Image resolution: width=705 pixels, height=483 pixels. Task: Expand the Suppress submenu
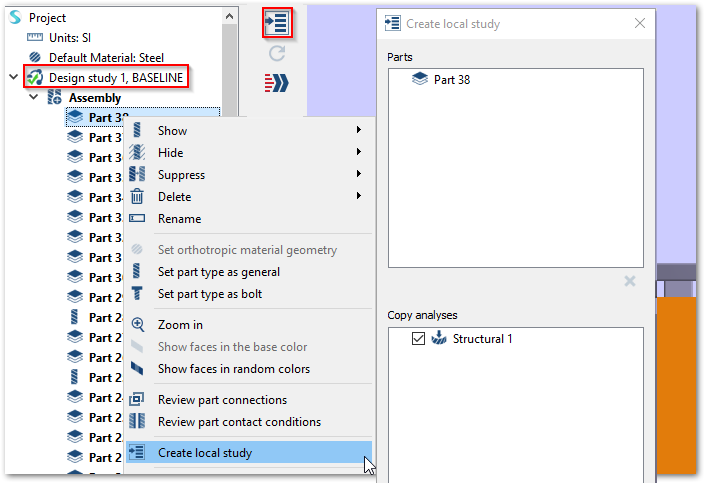(x=358, y=175)
